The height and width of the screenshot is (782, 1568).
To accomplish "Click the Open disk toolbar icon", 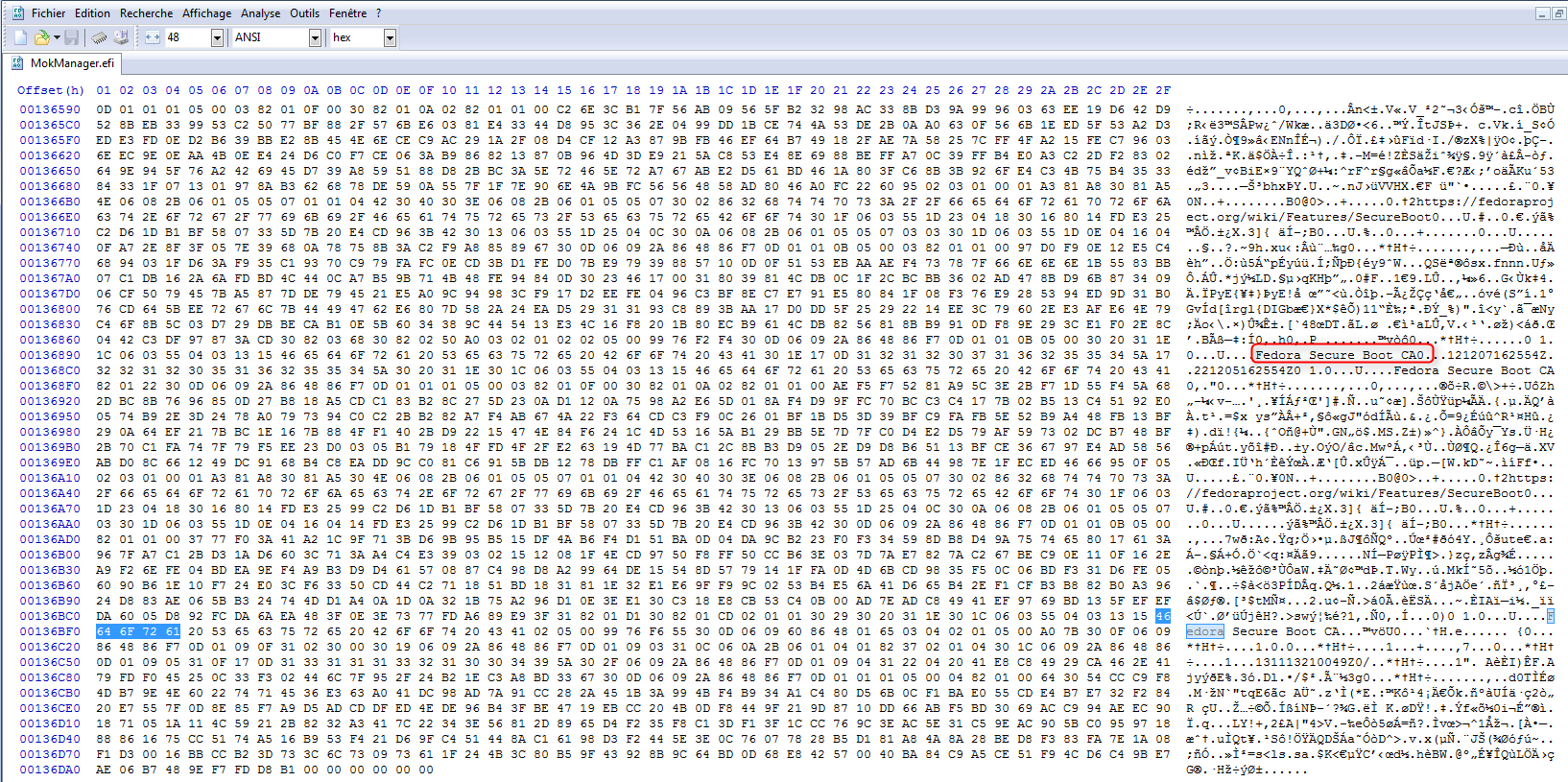I will click(x=121, y=37).
